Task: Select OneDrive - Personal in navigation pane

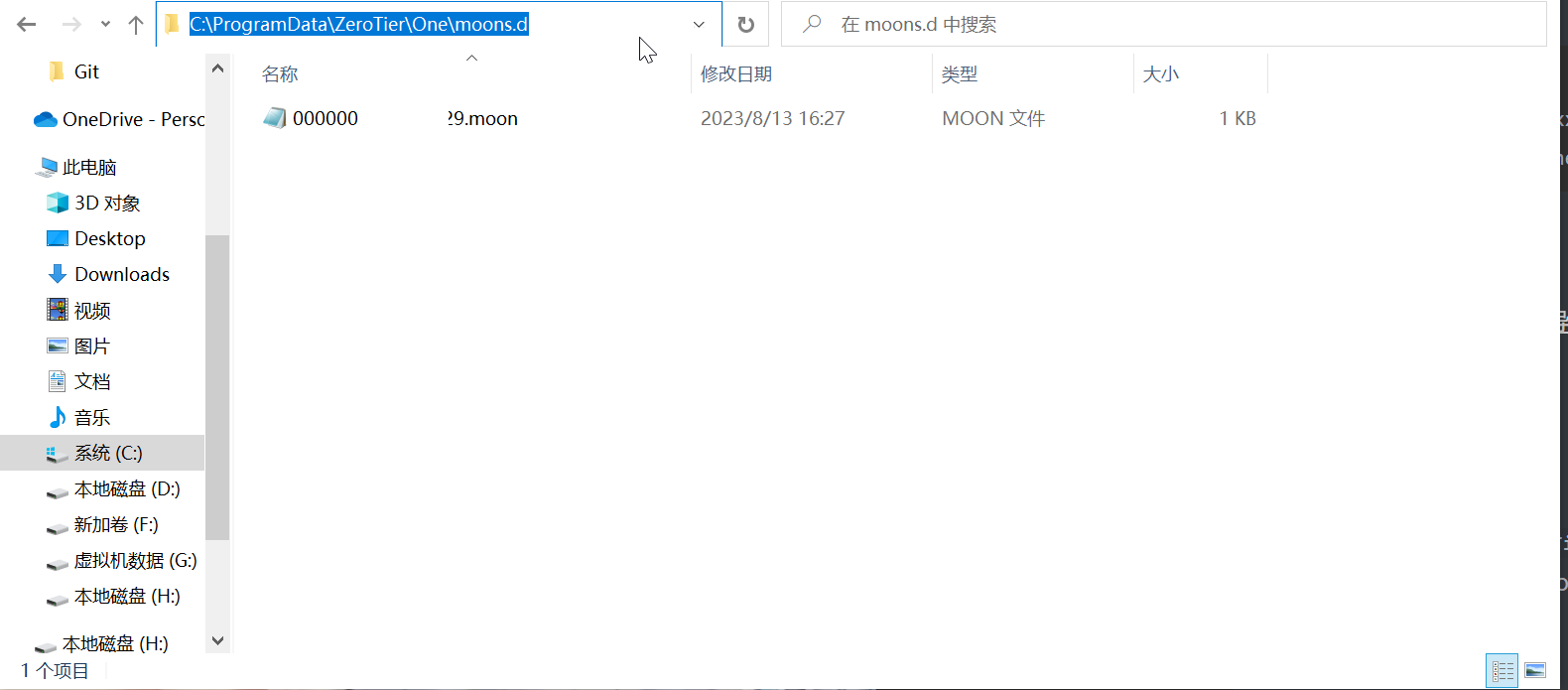Action: pos(119,119)
